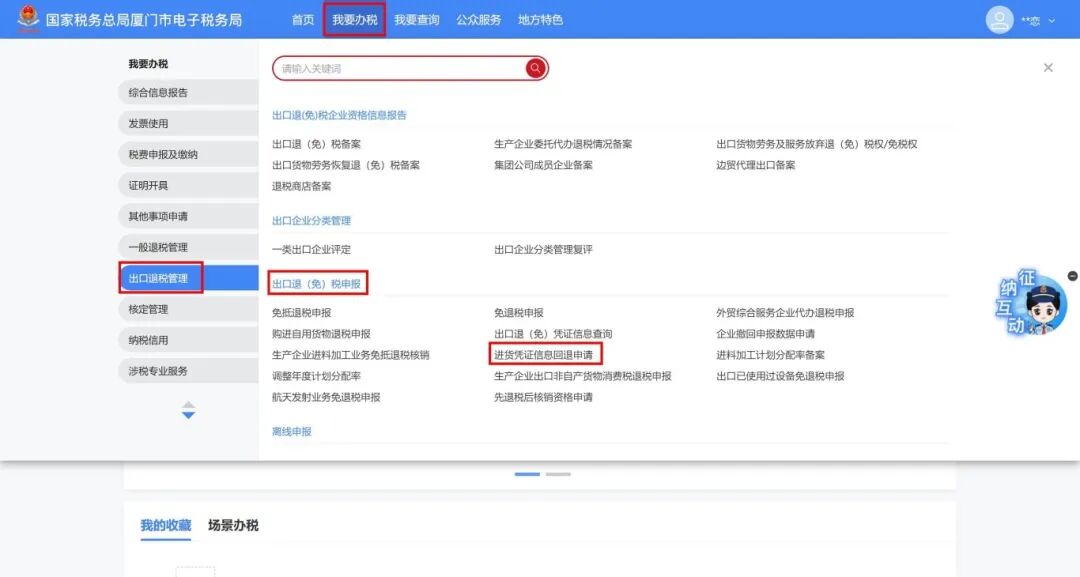This screenshot has width=1080, height=577.
Task: Open the 征纳互动 mascot assistant
Action: pos(1031,304)
